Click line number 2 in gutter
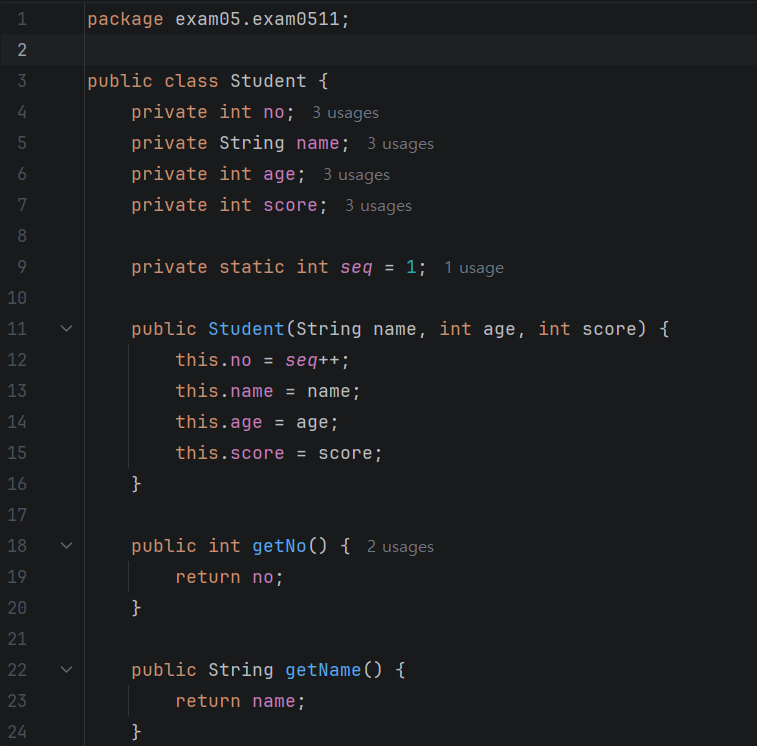757x746 pixels. pos(22,50)
